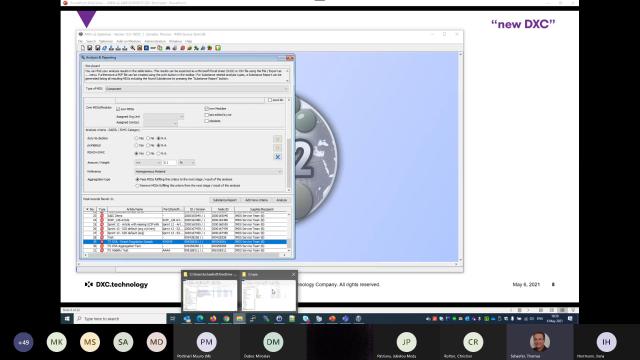Open the percent unit dropdown
Viewport: 640px width, 360px height.
(x=187, y=162)
